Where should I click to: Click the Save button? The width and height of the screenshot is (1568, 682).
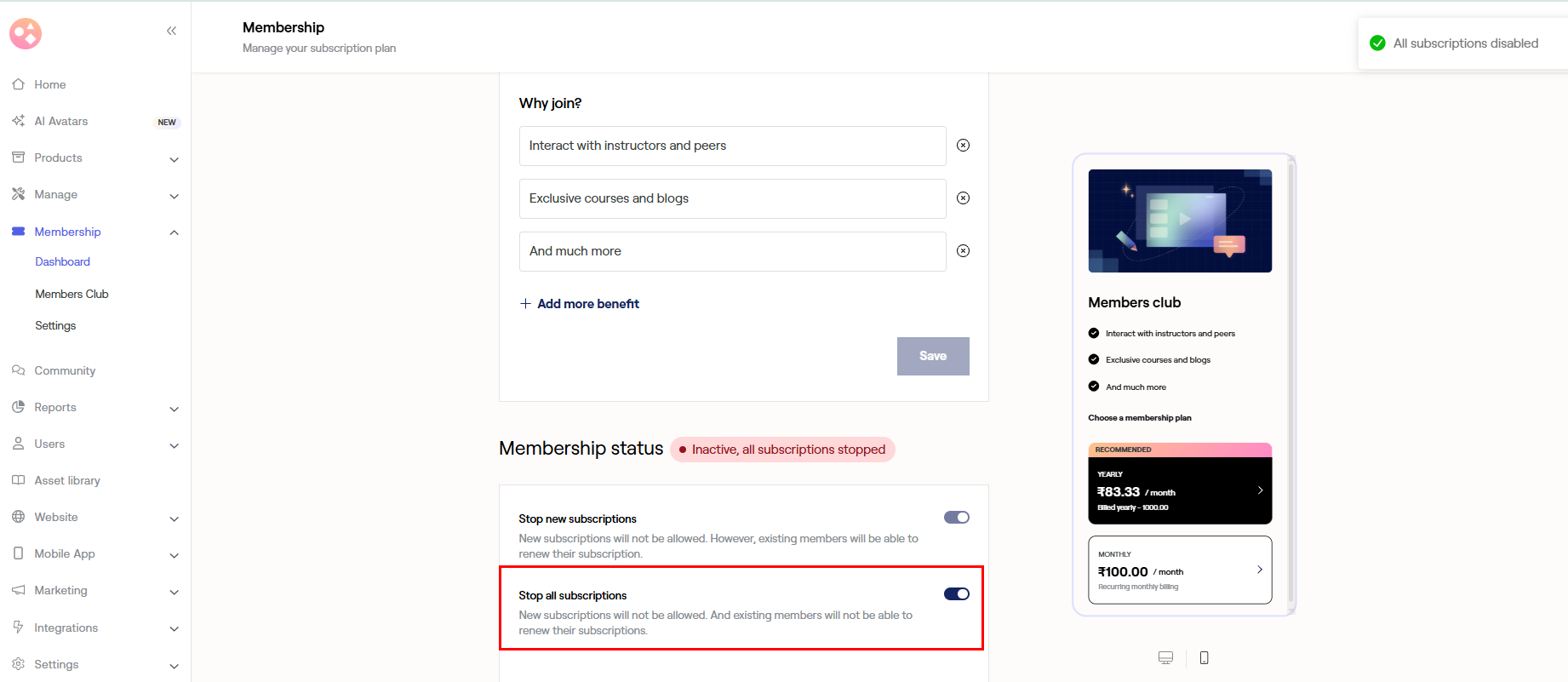[x=932, y=356]
